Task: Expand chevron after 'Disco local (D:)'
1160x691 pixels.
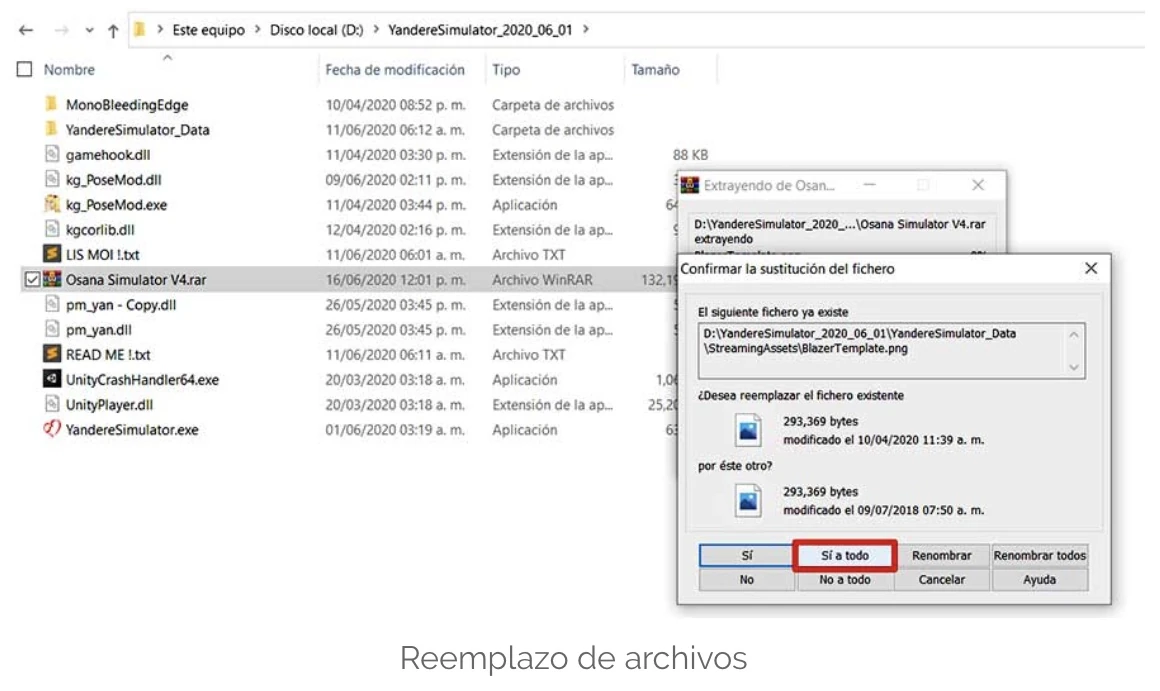Action: pyautogui.click(x=376, y=30)
